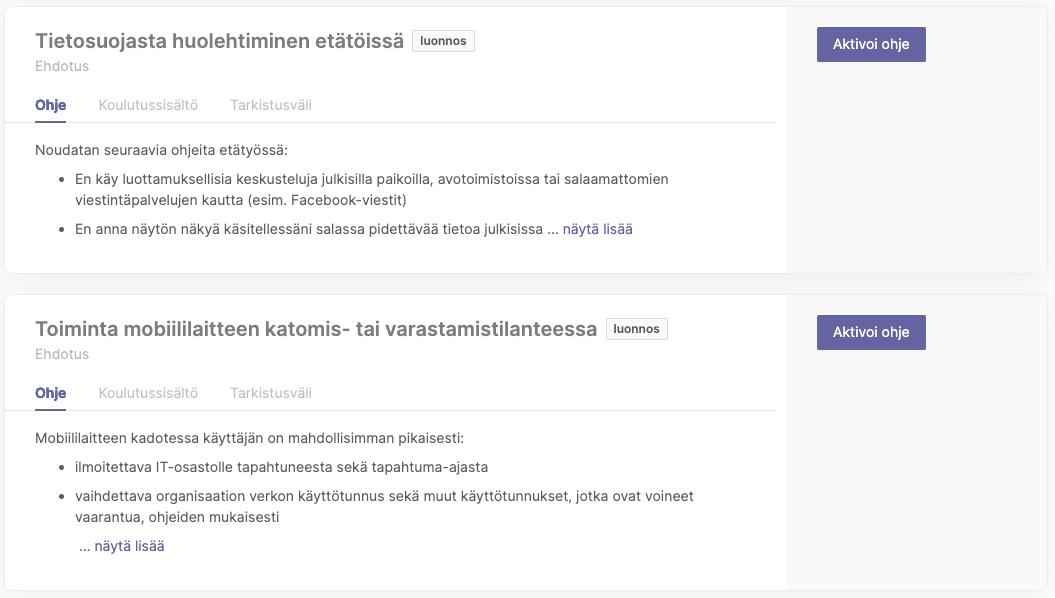
Task: Click Ehdotus label under Tietosuojasta title
Action: point(62,66)
